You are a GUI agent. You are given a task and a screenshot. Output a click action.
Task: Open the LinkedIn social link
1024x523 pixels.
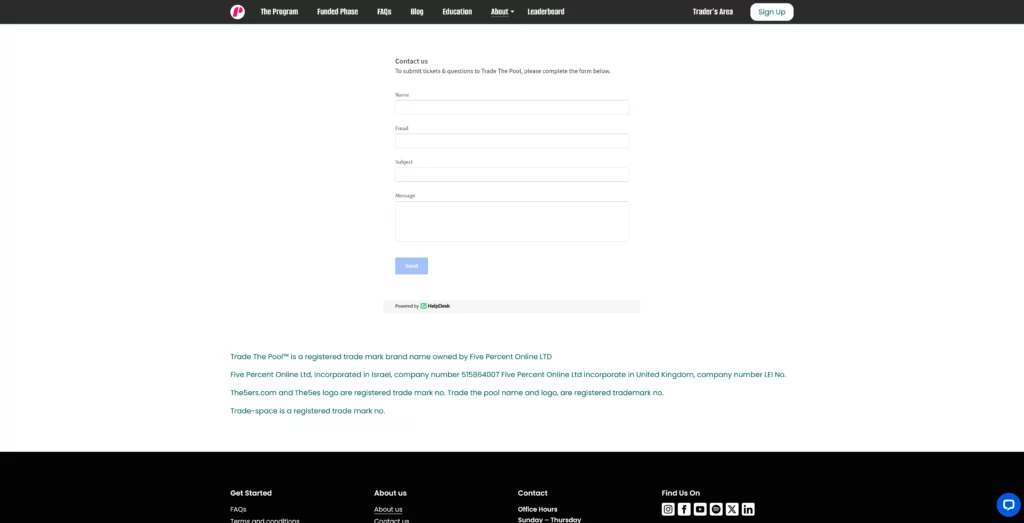pyautogui.click(x=748, y=509)
